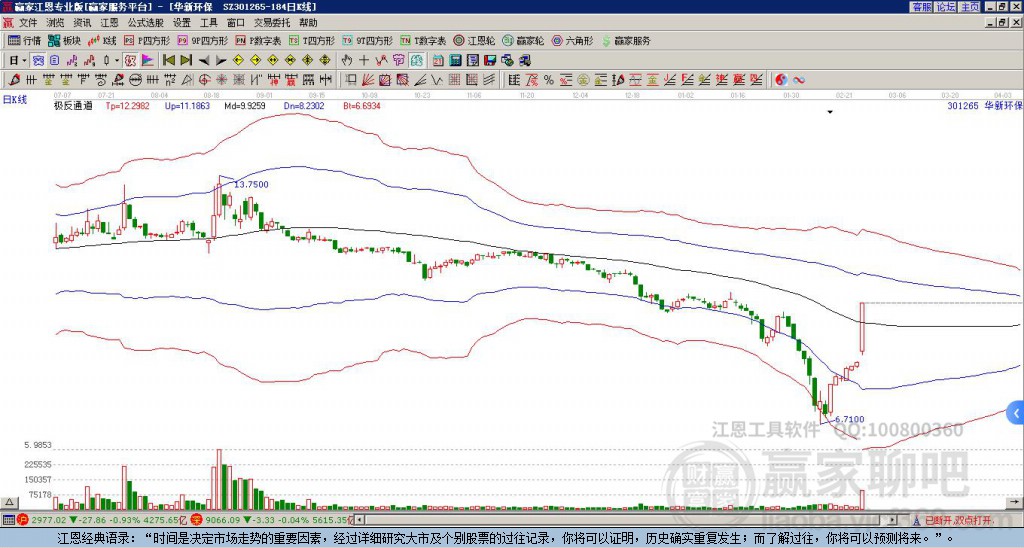This screenshot has width=1024, height=548.
Task: Click the circle target crosshair icon
Action: (x=204, y=80)
